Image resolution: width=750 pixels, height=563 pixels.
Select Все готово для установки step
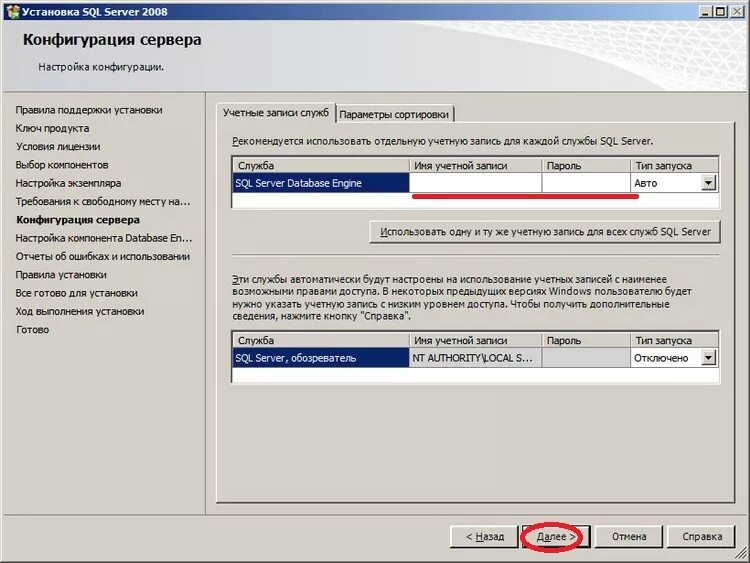[77, 293]
